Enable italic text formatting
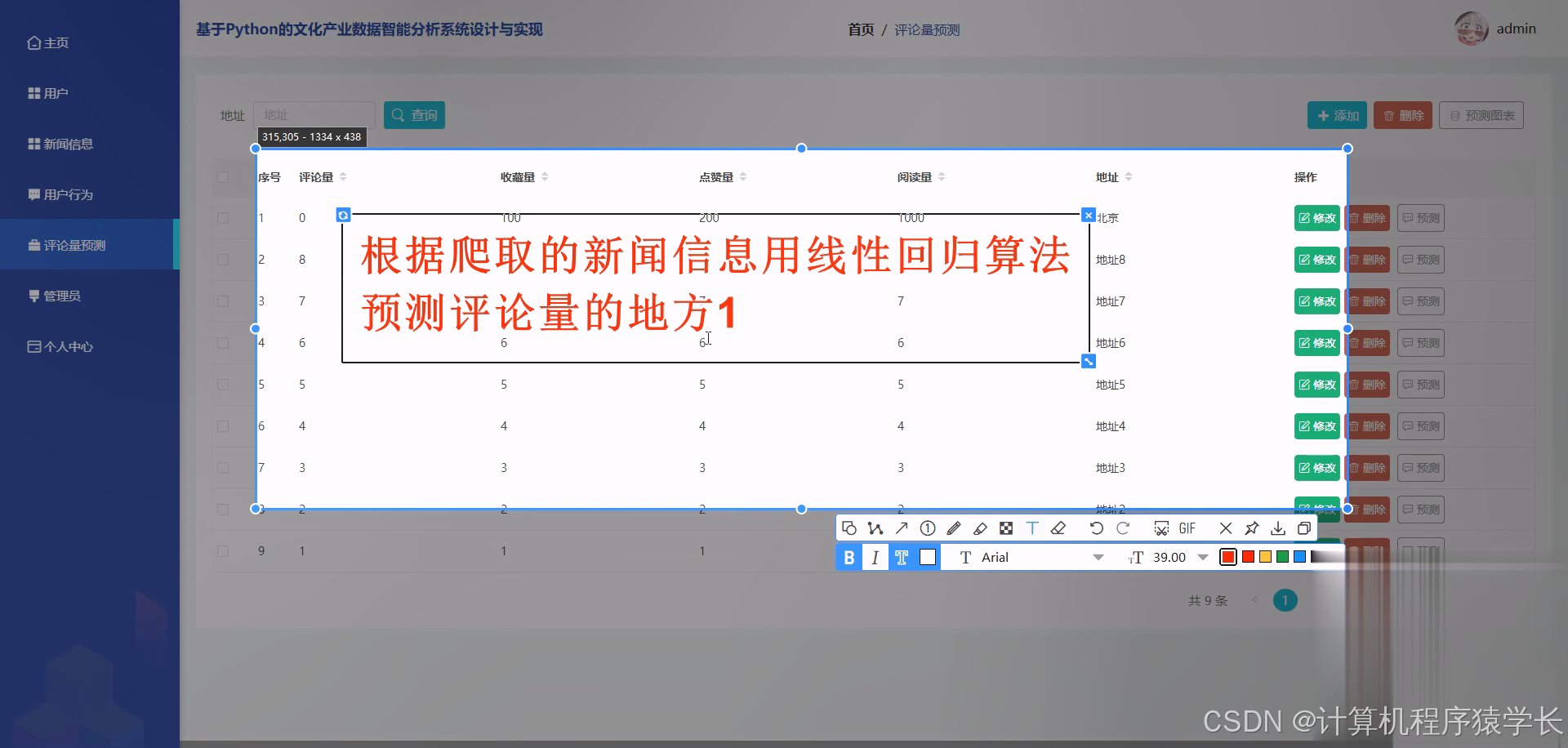The width and height of the screenshot is (1568, 748). pos(875,557)
